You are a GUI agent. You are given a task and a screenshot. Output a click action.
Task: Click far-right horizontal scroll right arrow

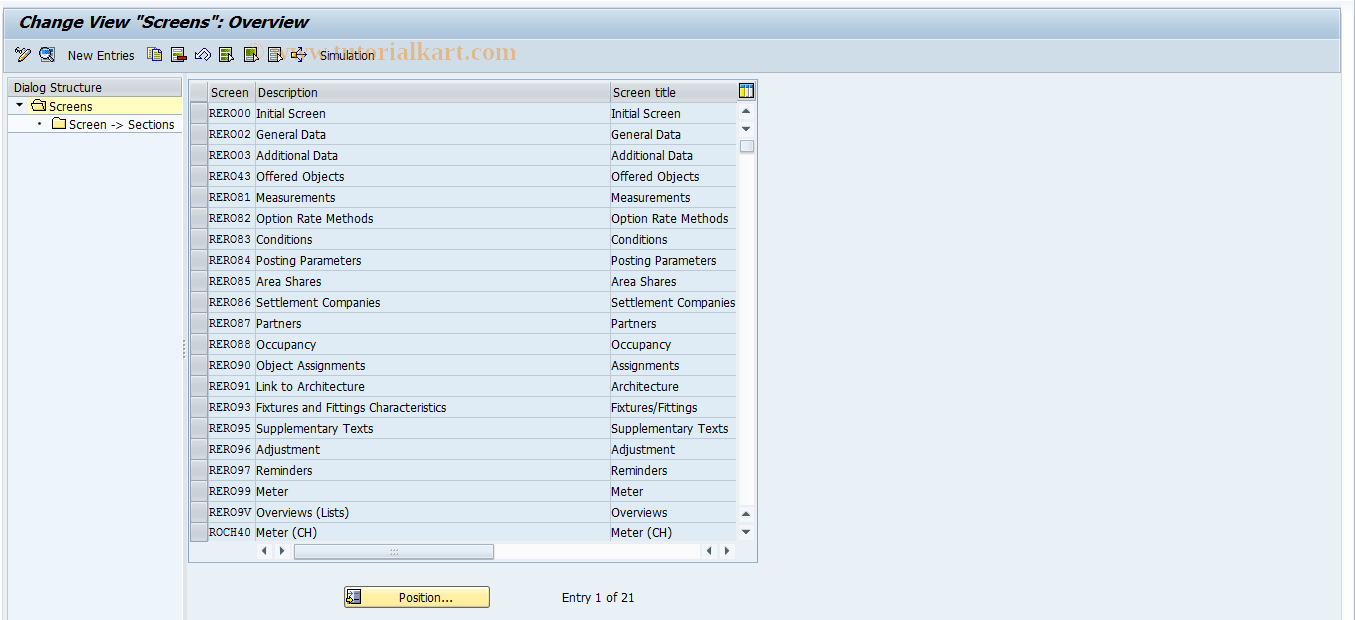coord(727,551)
